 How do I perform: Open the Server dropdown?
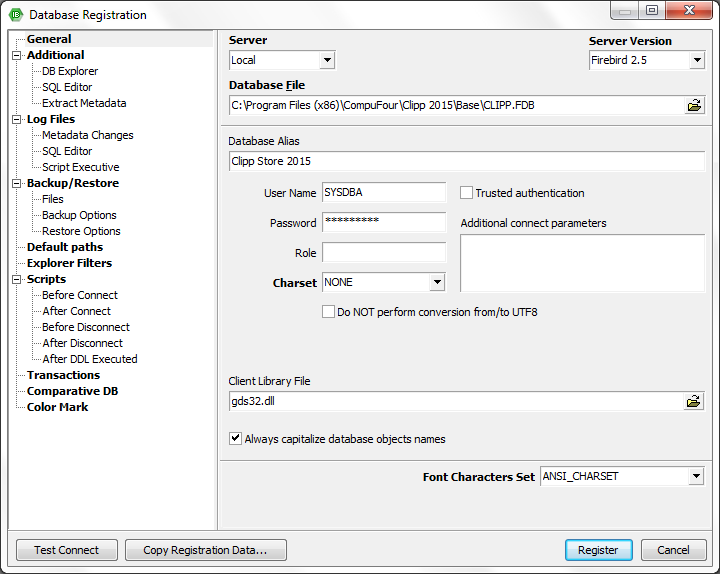[327, 61]
